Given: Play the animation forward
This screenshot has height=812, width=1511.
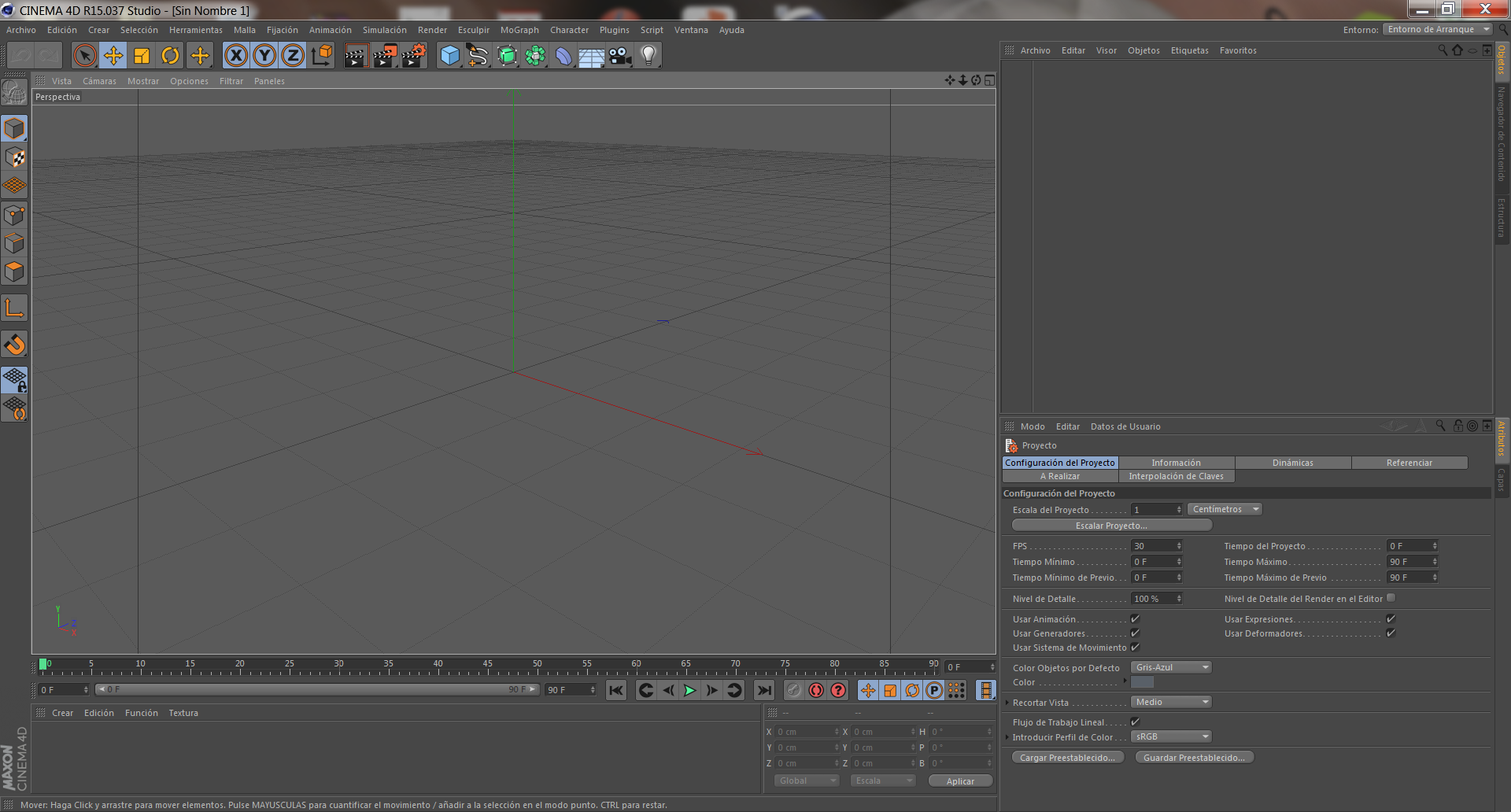Looking at the screenshot, I should point(690,691).
